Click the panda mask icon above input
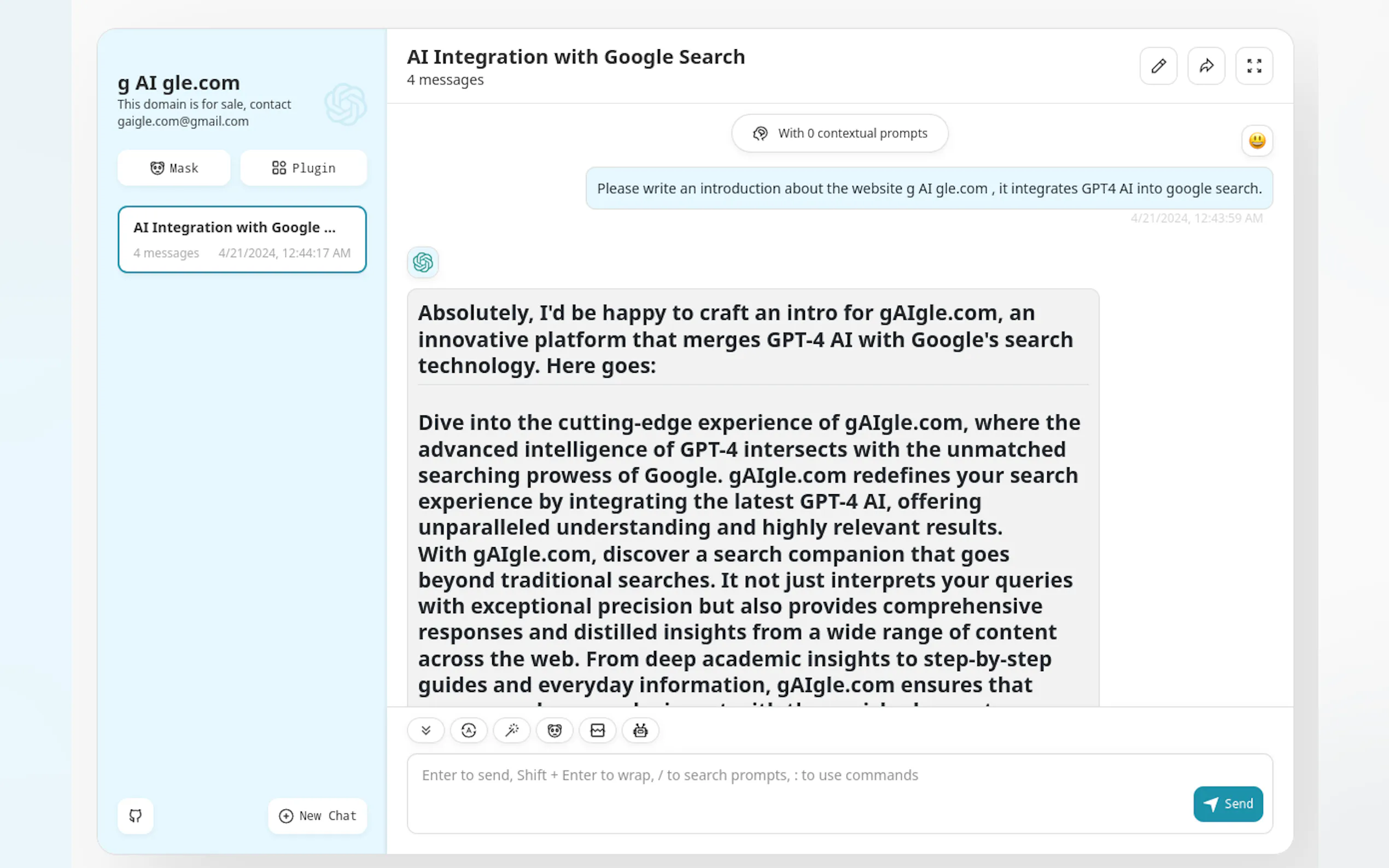This screenshot has height=868, width=1389. [554, 730]
